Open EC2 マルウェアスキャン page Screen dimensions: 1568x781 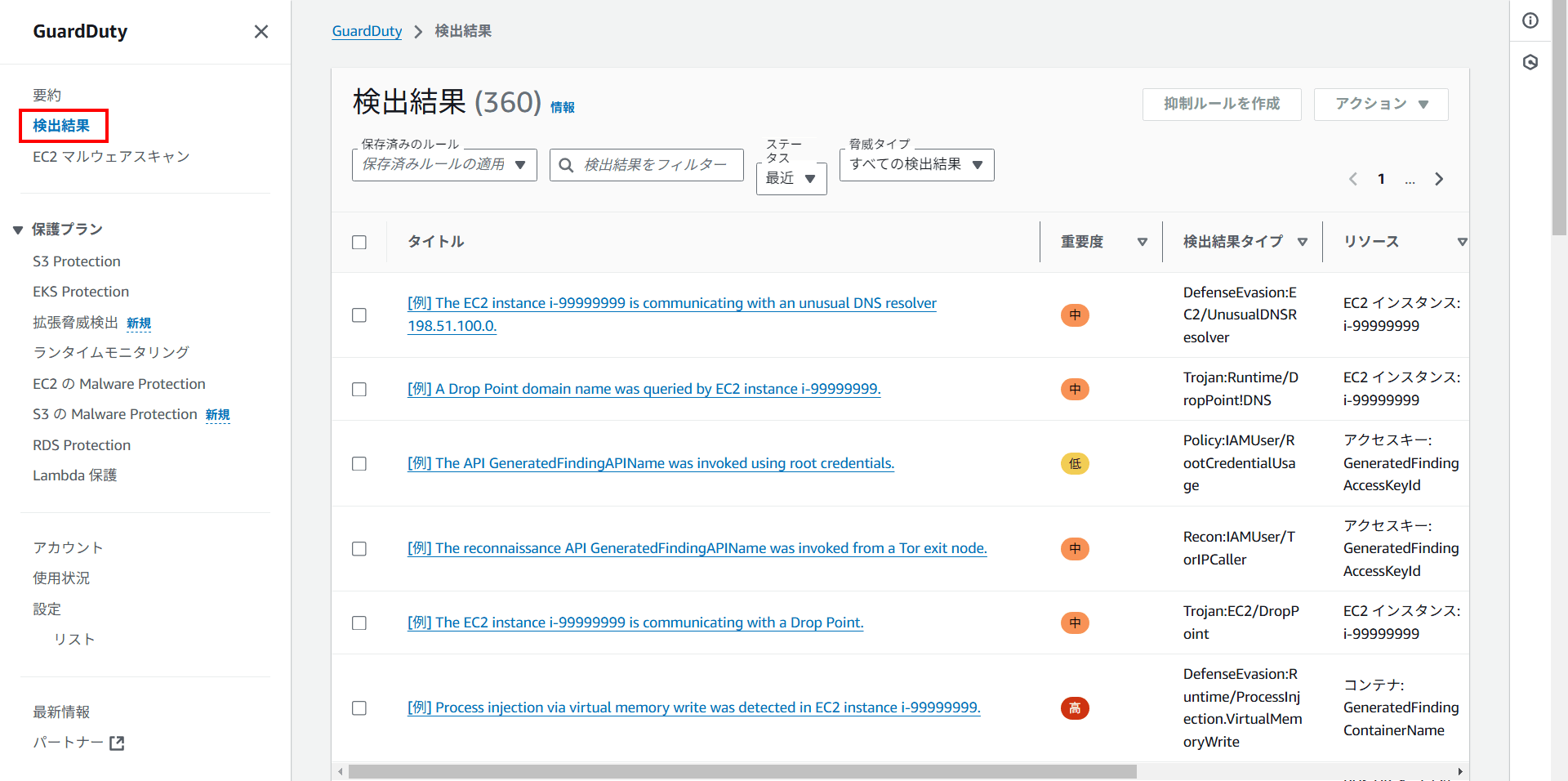coord(111,157)
